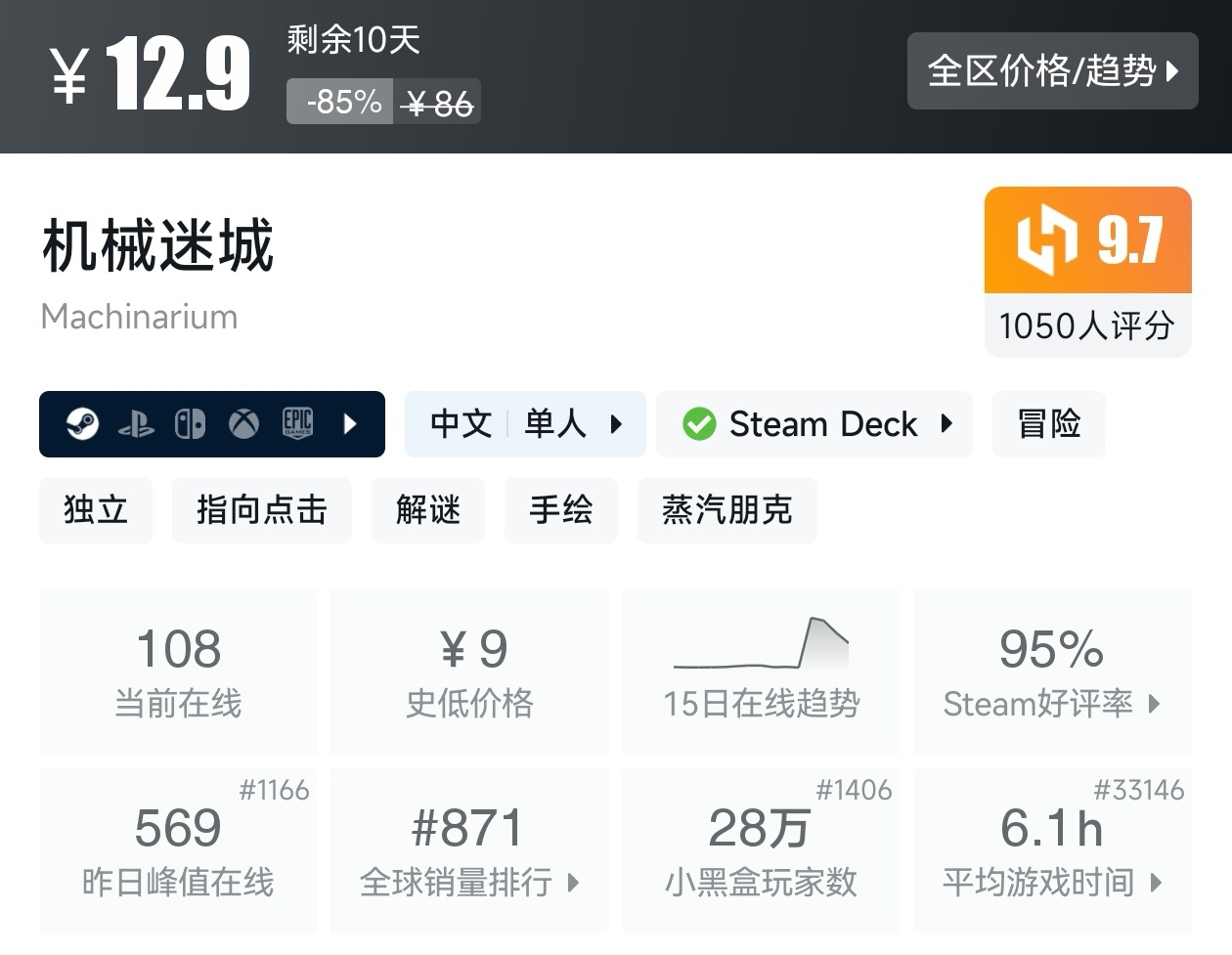Open the 15日在线趋势 chart
This screenshot has width=1232, height=955.
click(x=761, y=671)
